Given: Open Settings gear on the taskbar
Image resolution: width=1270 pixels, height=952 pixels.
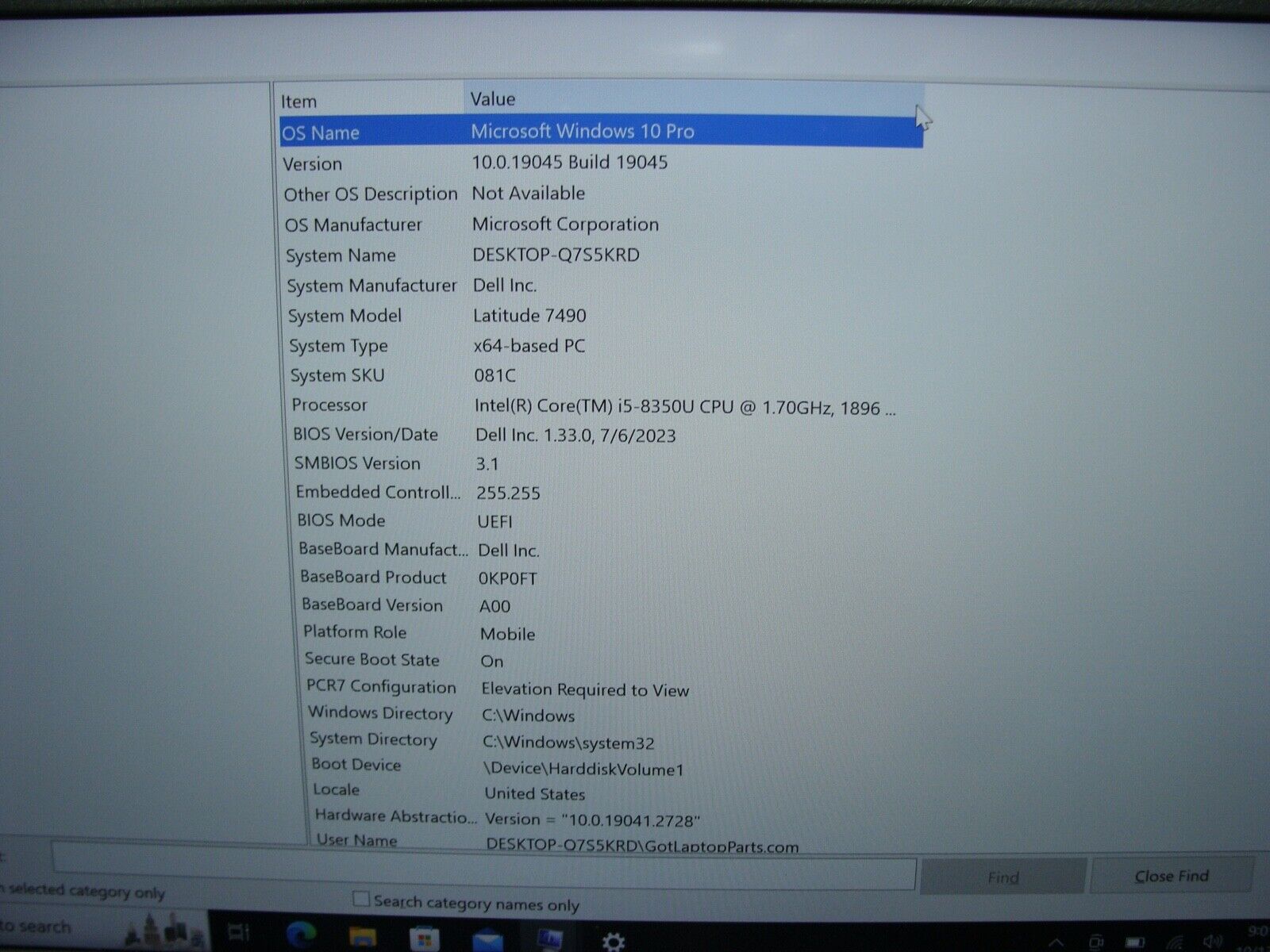Looking at the screenshot, I should [x=613, y=942].
